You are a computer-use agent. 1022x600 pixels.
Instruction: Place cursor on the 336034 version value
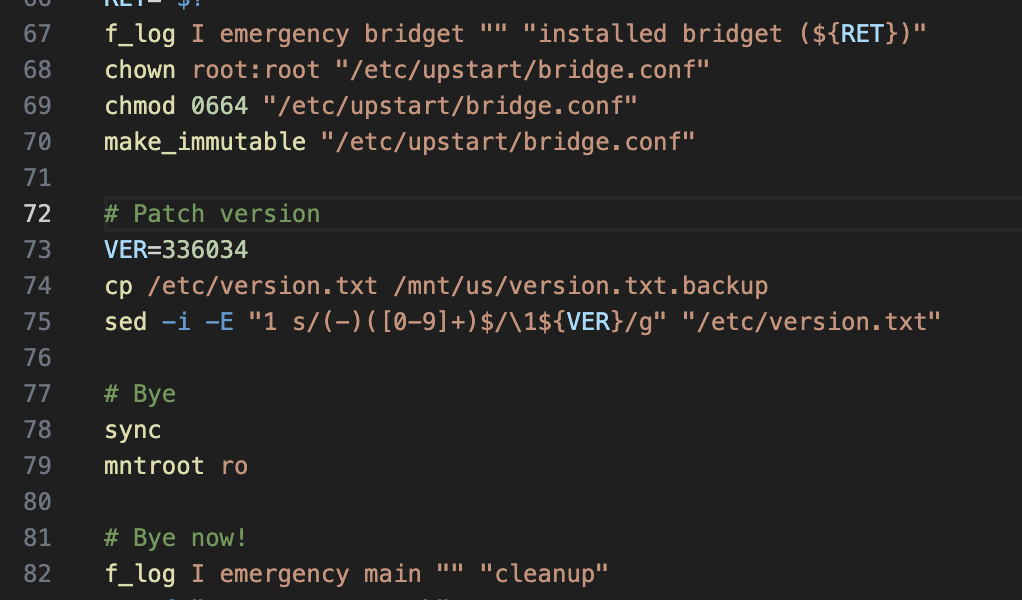coord(205,250)
